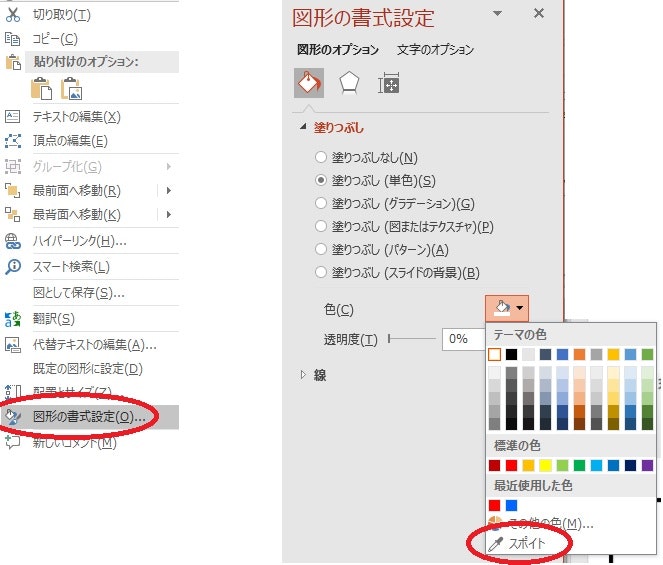Open the Effects pentagon tab icon
This screenshot has width=663, height=565.
349,83
